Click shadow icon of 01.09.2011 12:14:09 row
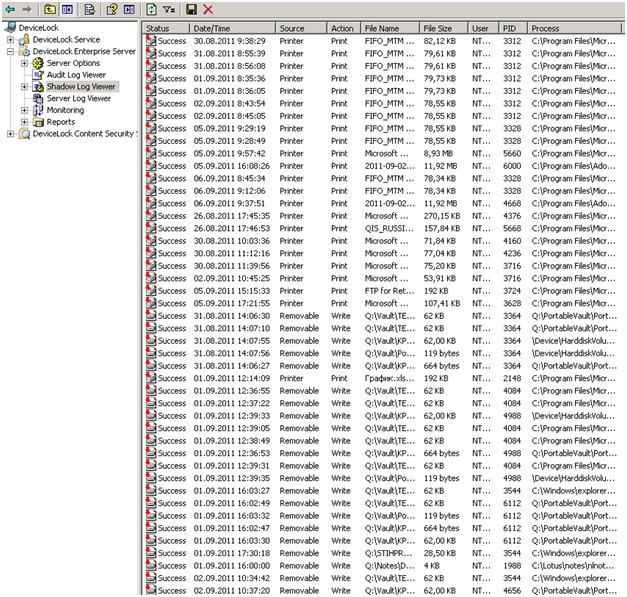 pyautogui.click(x=151, y=378)
